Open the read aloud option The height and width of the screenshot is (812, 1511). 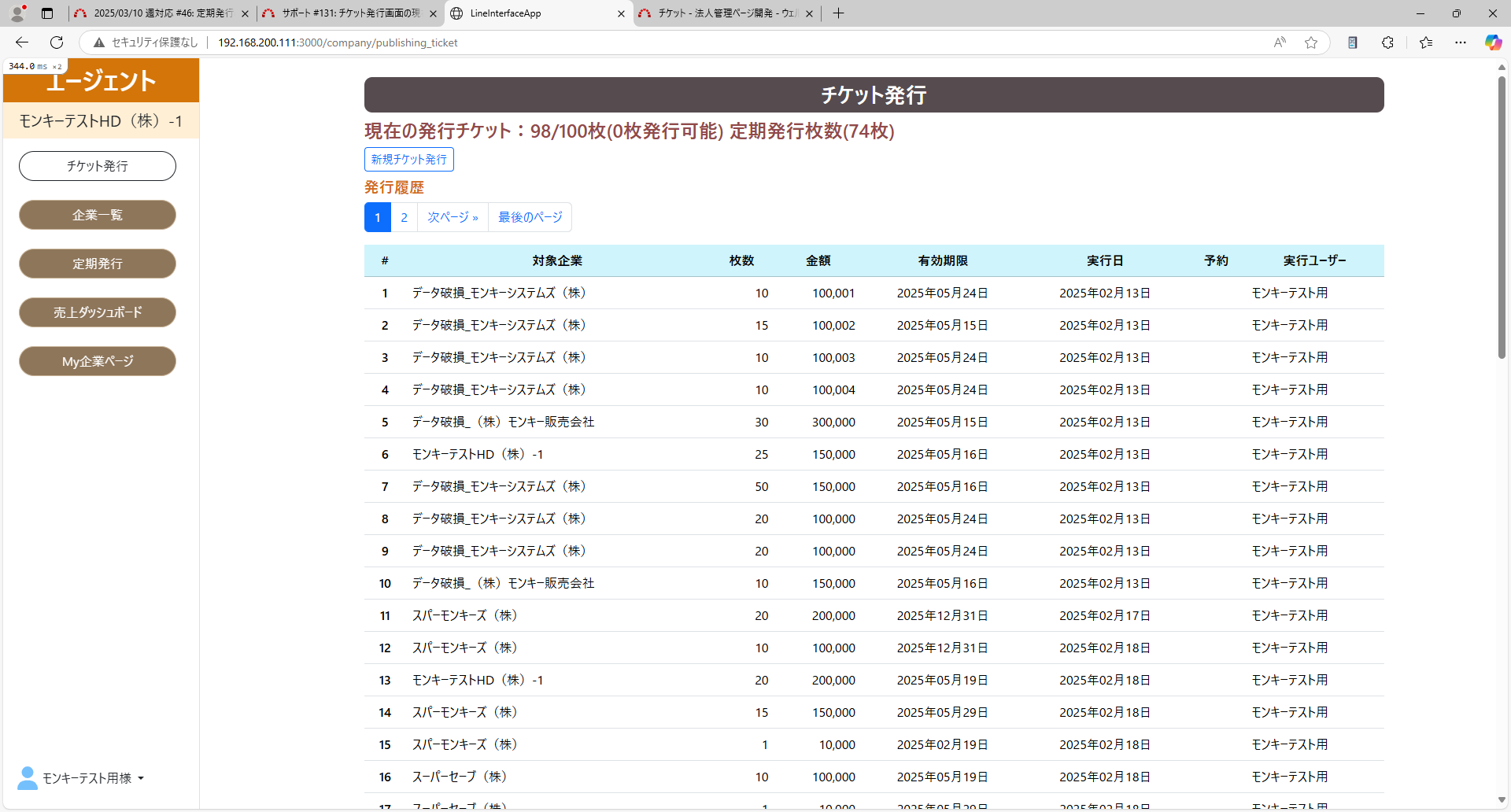[1280, 42]
